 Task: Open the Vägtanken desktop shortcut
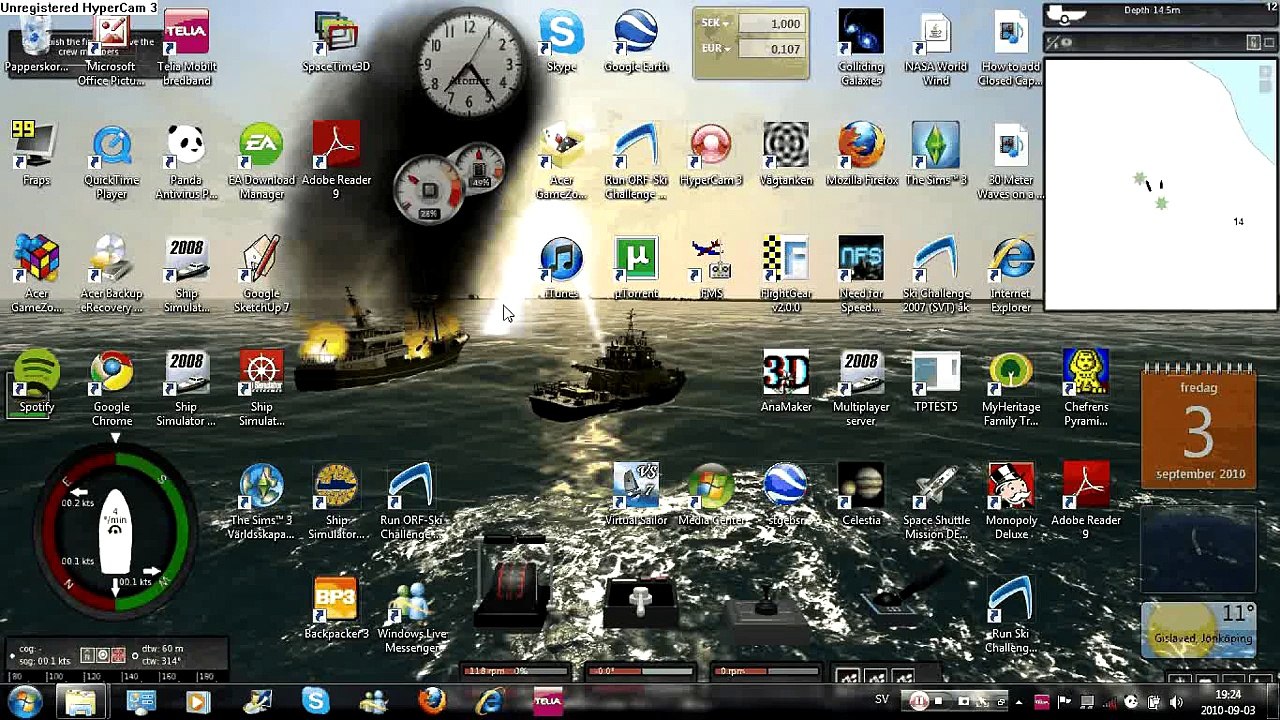click(x=786, y=155)
